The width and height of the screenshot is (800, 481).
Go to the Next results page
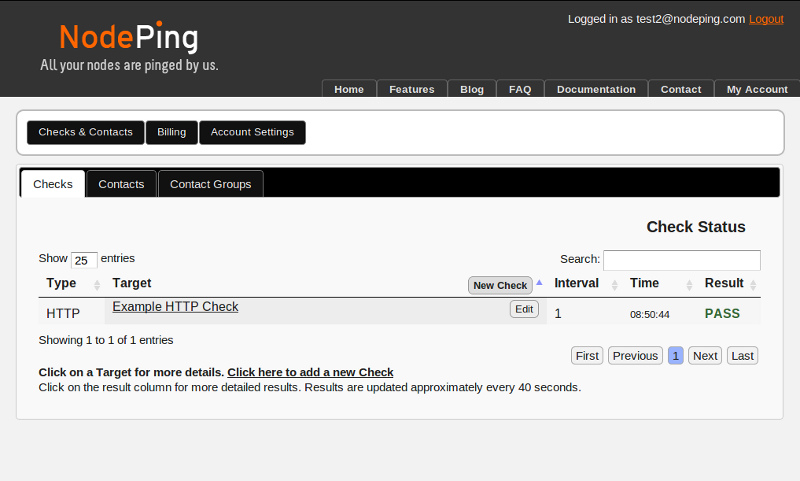(x=705, y=356)
